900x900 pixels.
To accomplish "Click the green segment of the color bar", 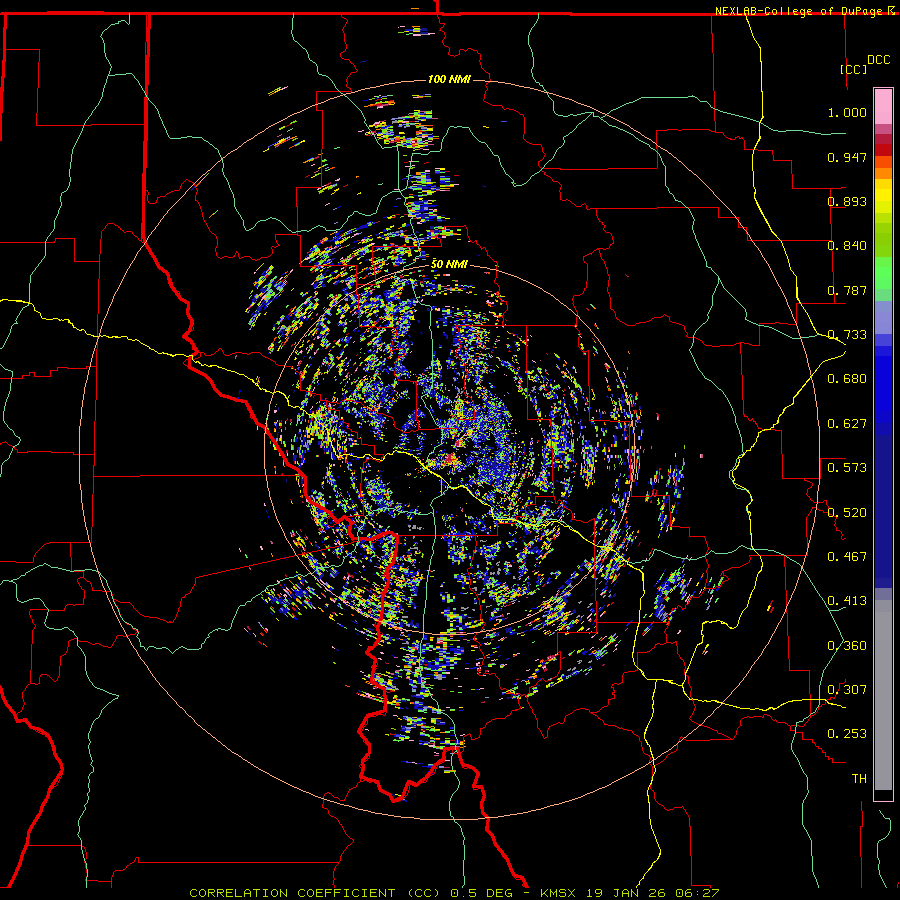I will (883, 273).
